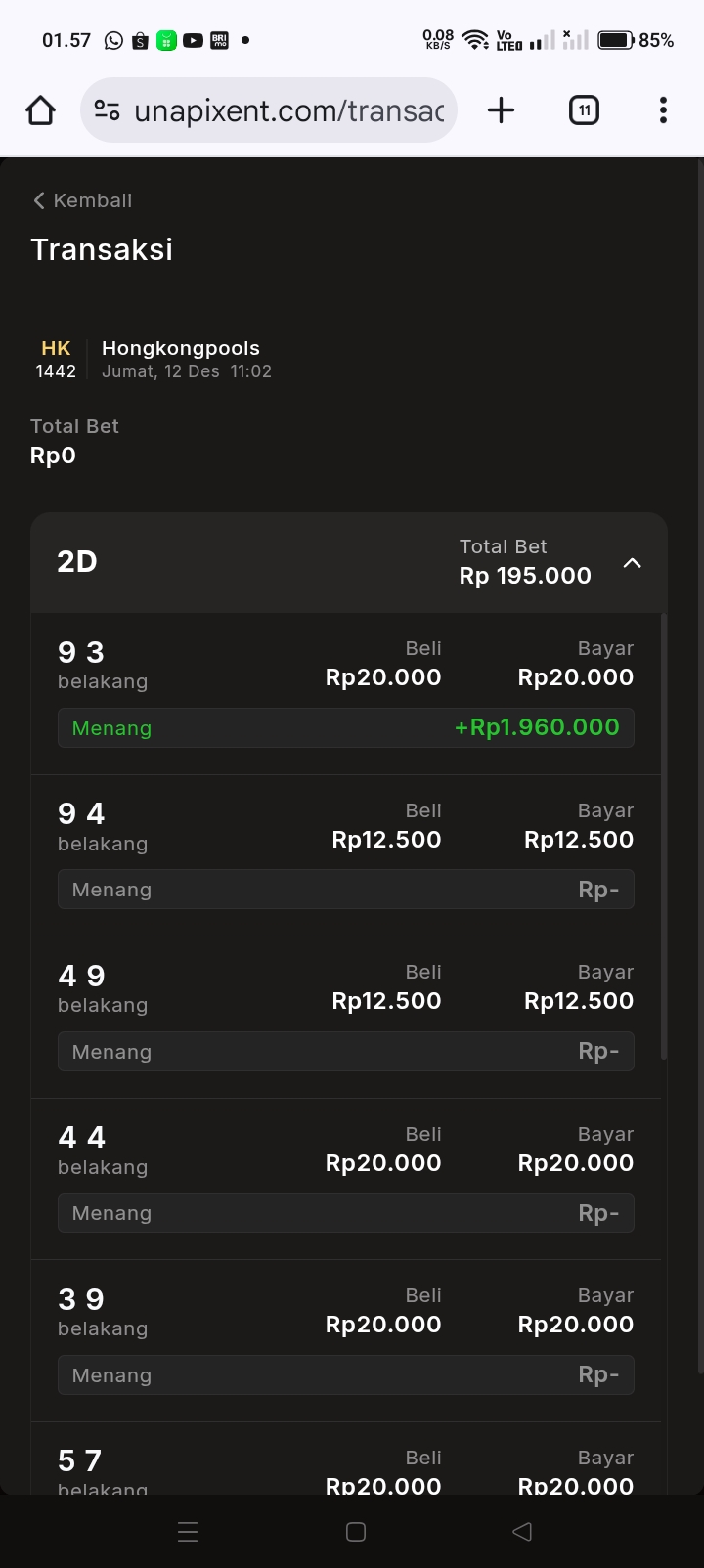
Task: Tap the Menang result bar under 49
Action: 346,1052
